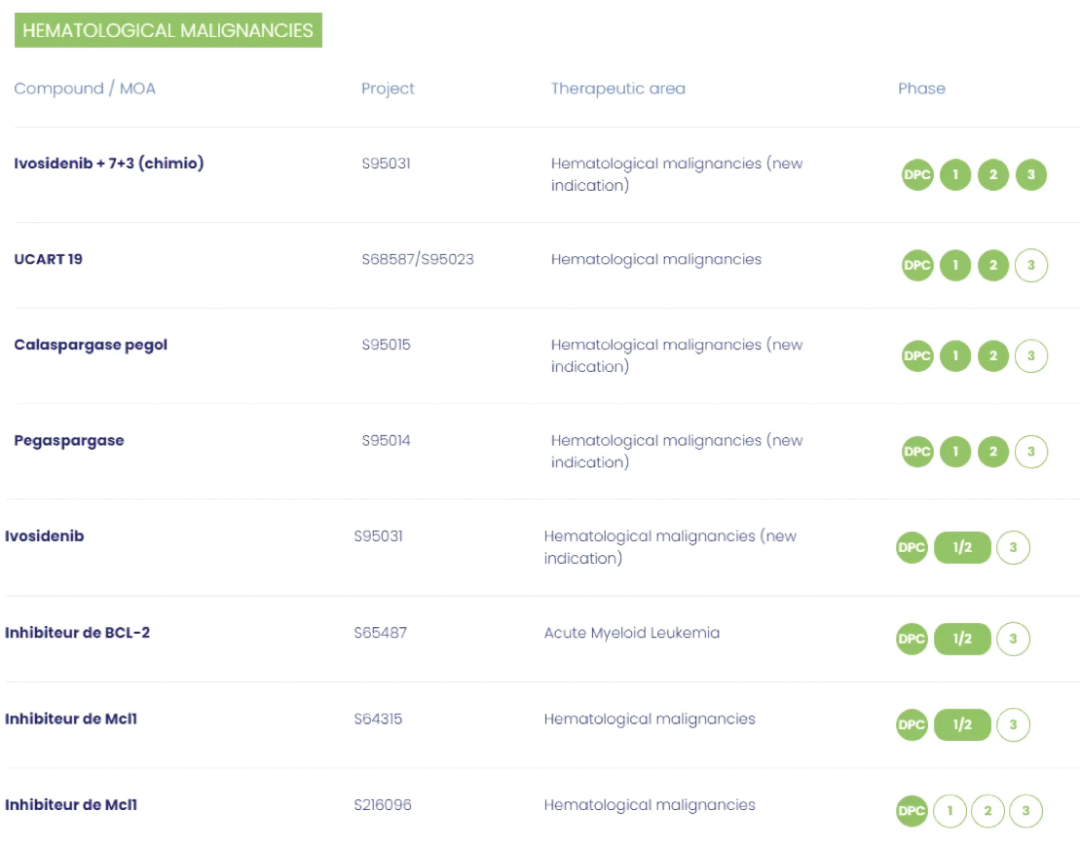The image size is (1080, 848).
Task: Click the Therapeutic area column header
Action: click(618, 88)
